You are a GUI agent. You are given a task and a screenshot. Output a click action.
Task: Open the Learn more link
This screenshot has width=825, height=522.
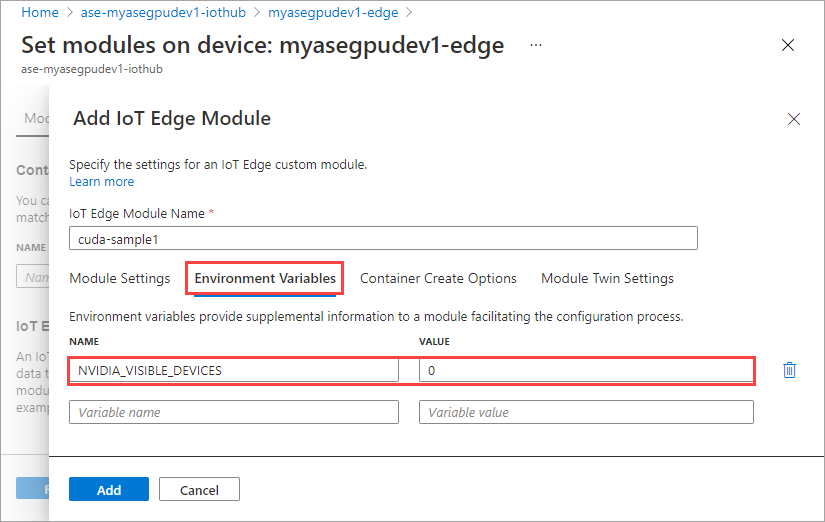point(102,182)
